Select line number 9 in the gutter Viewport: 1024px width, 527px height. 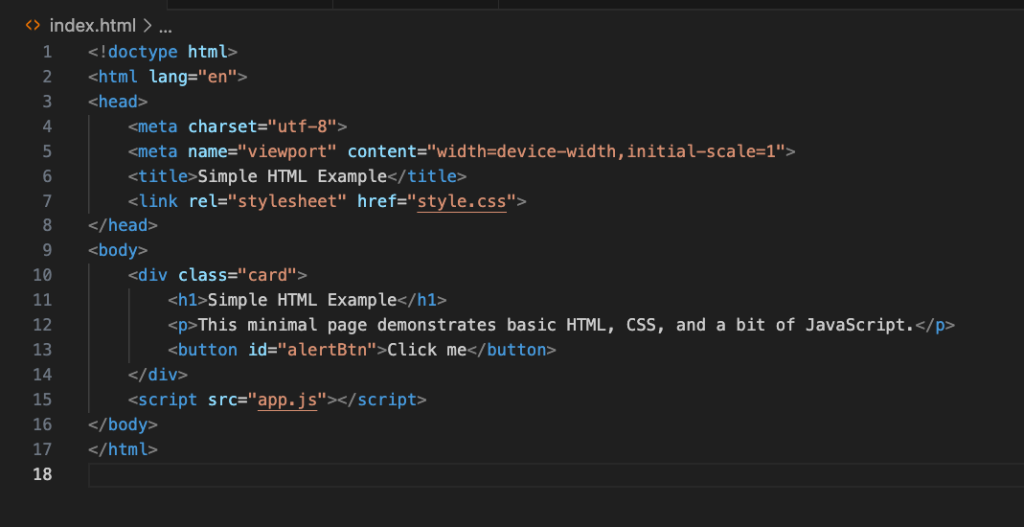pos(47,250)
